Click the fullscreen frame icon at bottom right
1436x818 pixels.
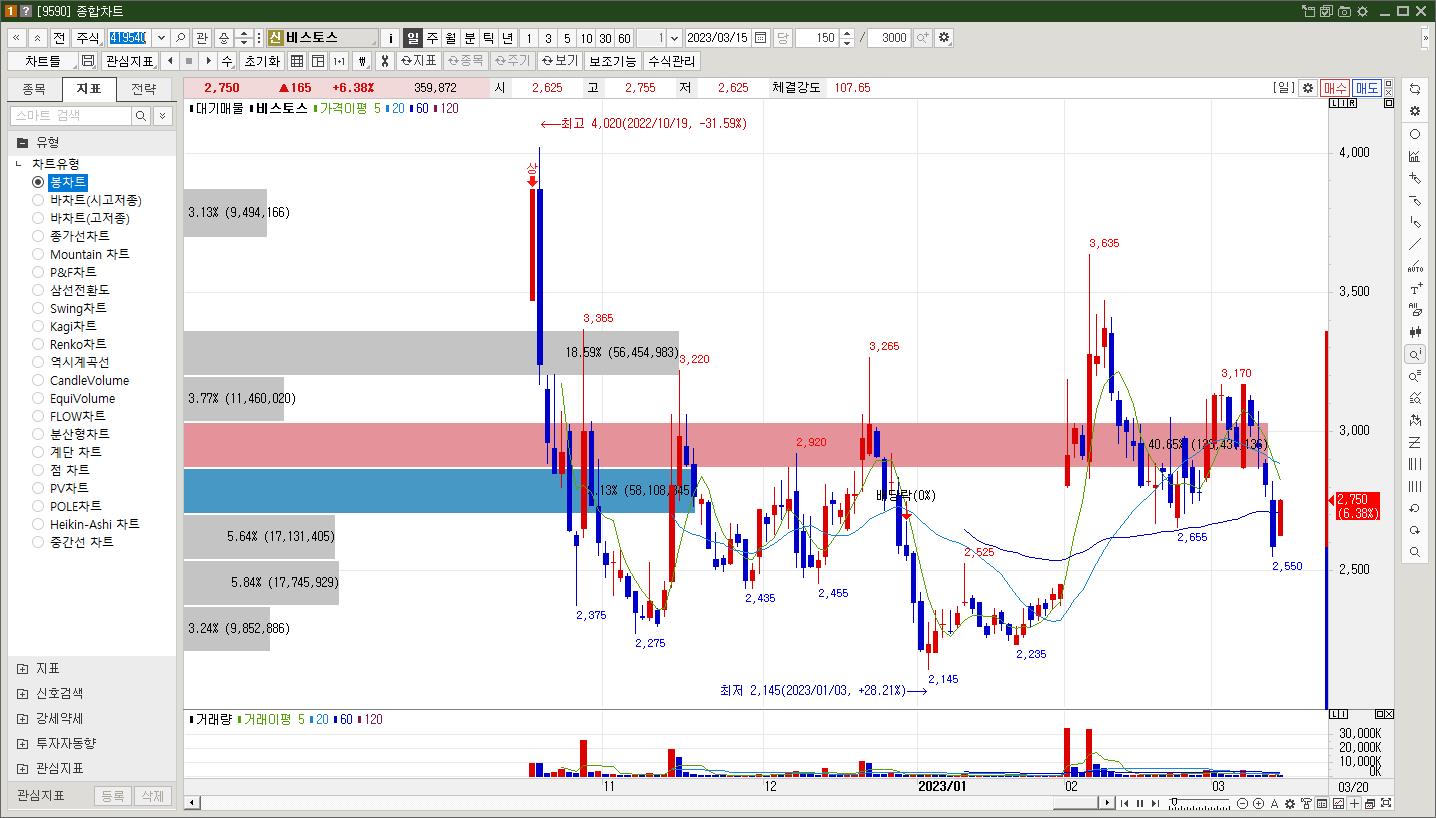point(1386,804)
